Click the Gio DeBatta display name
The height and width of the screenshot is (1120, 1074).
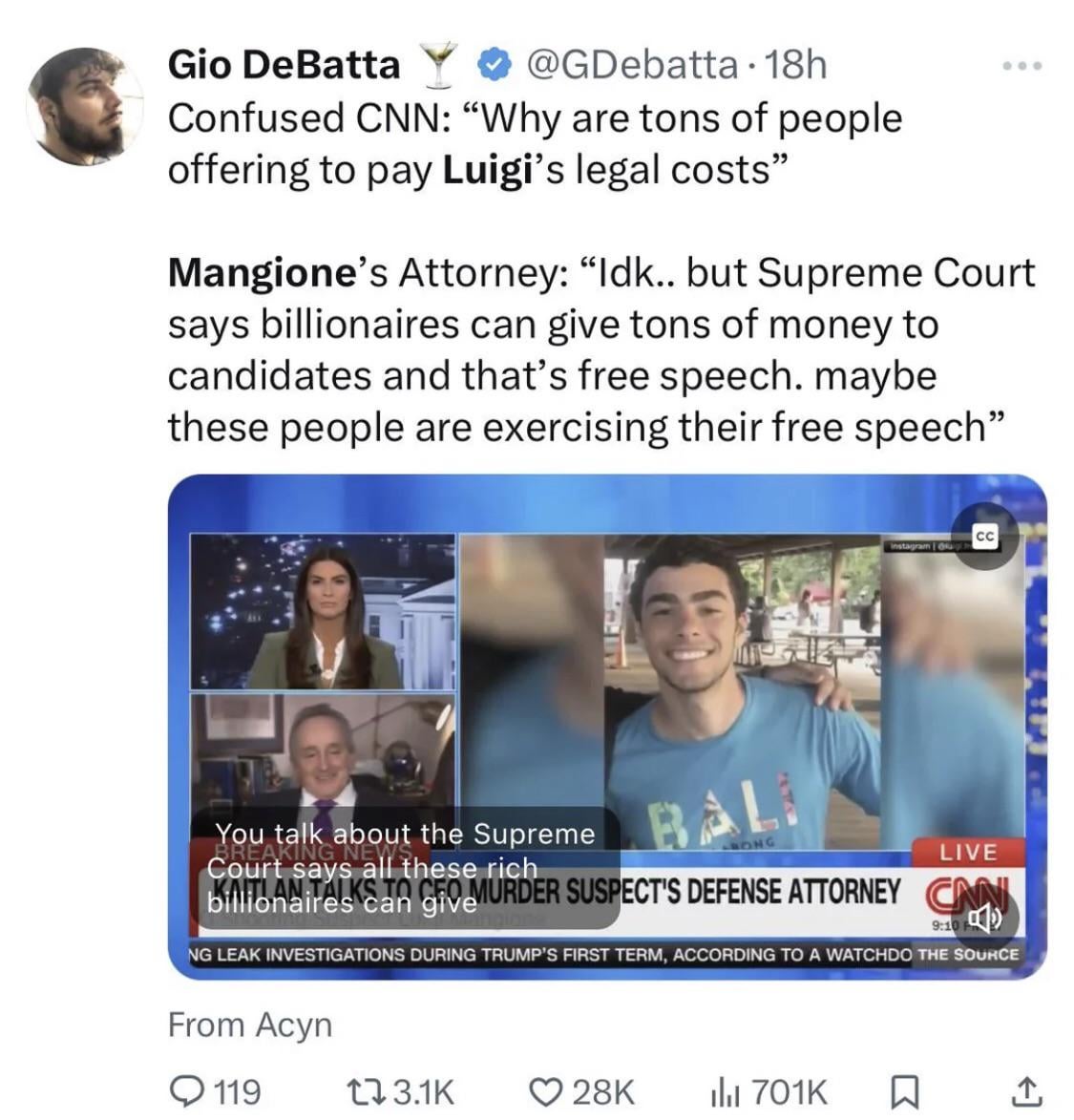(284, 65)
